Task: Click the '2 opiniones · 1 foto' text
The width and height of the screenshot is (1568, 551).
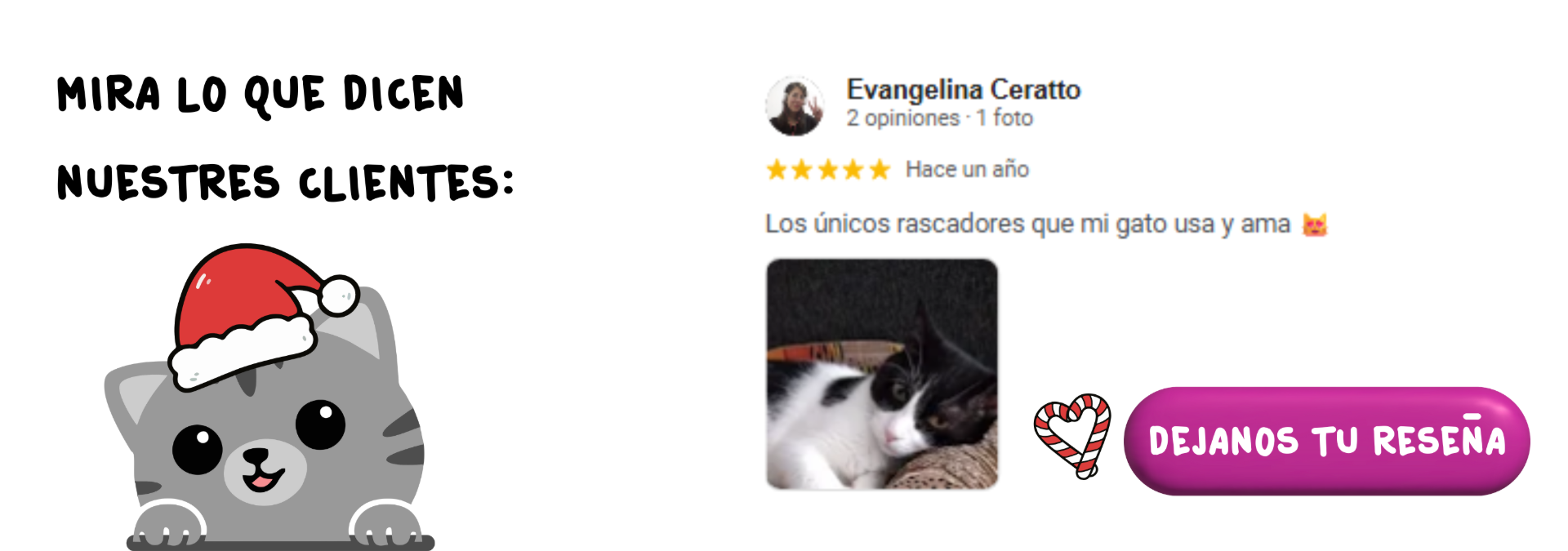Action: pos(939,118)
